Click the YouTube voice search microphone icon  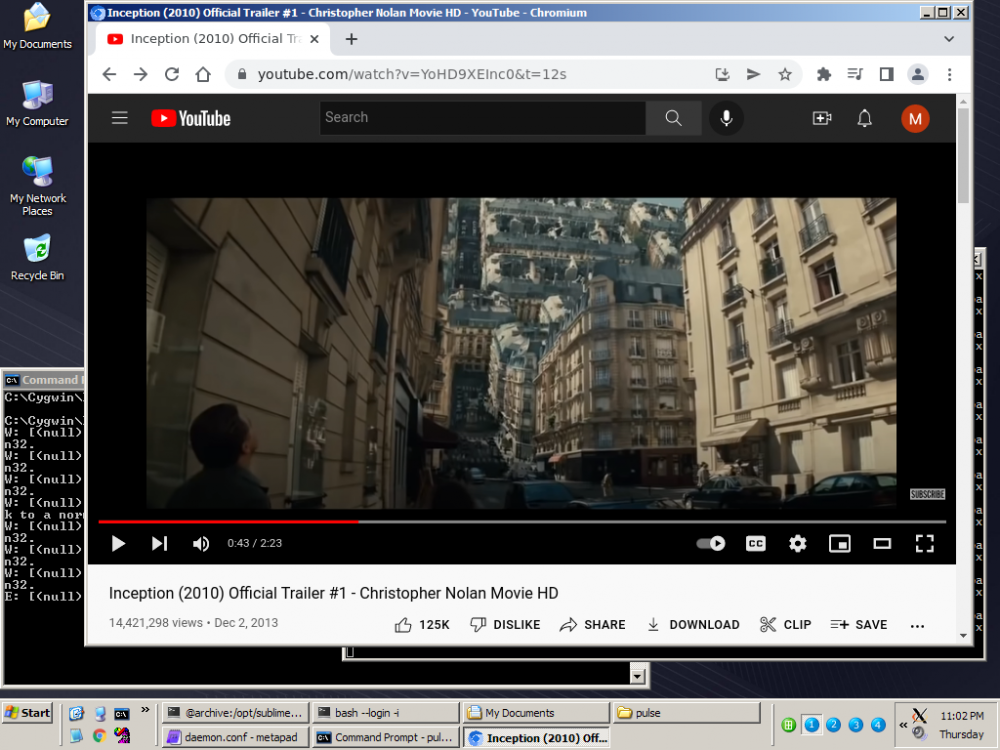pyautogui.click(x=726, y=118)
